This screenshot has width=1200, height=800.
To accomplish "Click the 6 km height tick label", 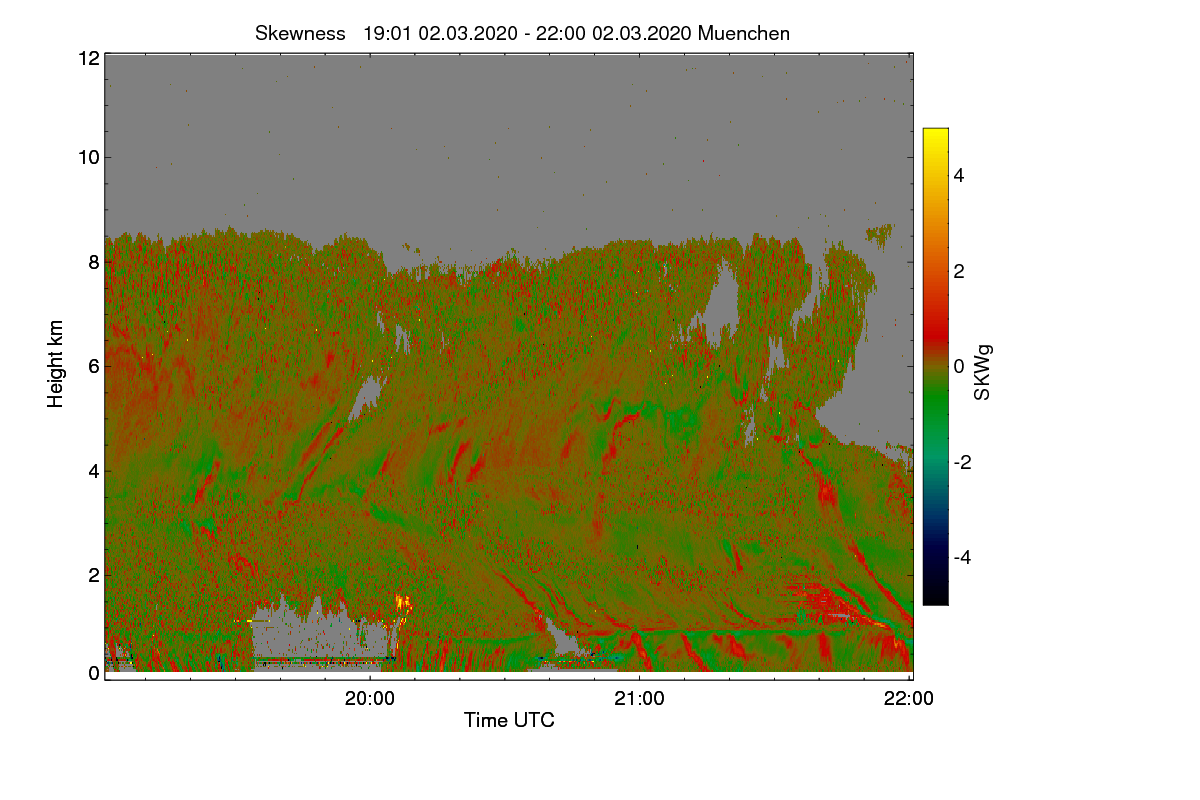I will click(94, 366).
